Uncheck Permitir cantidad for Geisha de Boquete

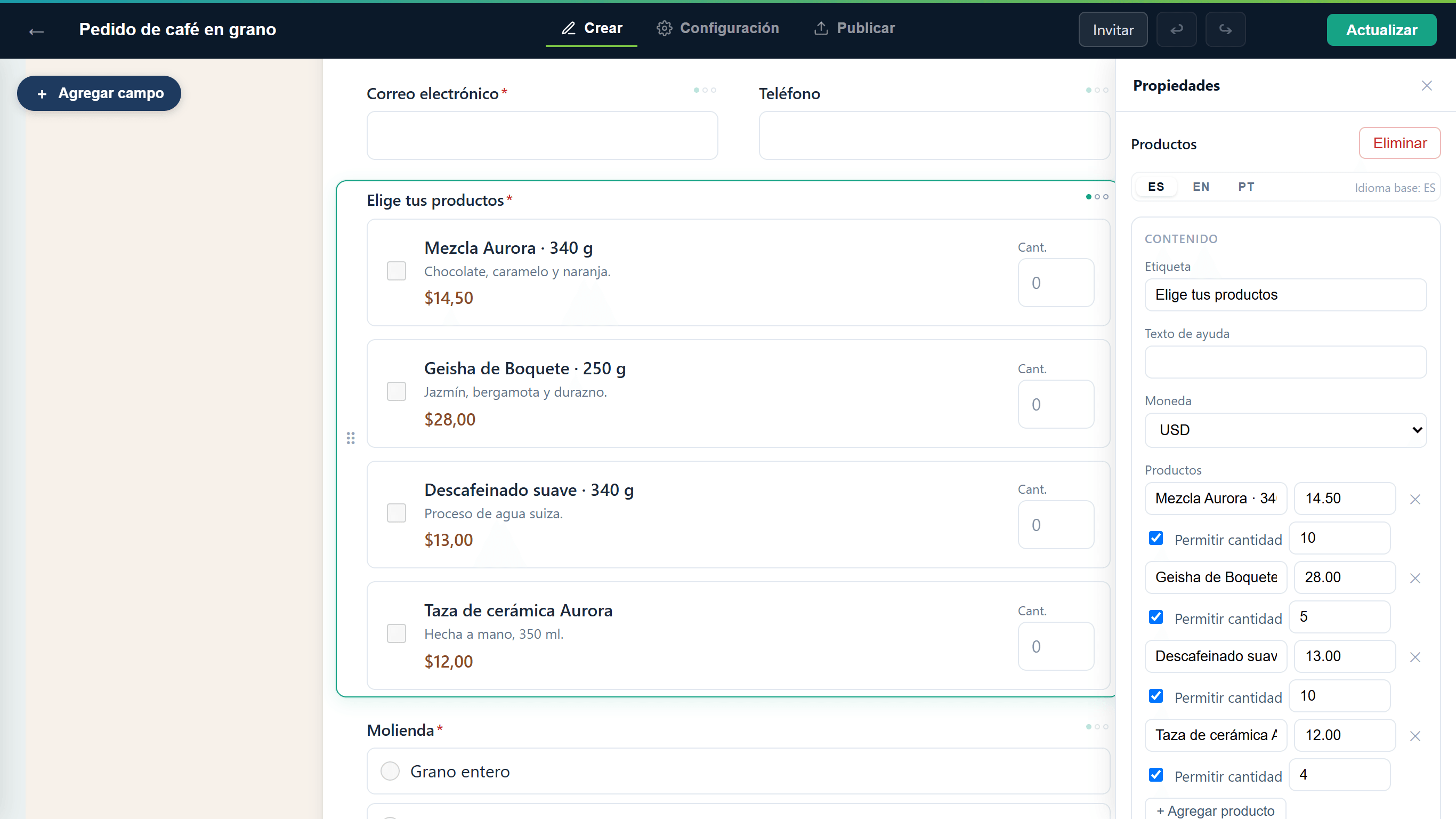(1155, 616)
